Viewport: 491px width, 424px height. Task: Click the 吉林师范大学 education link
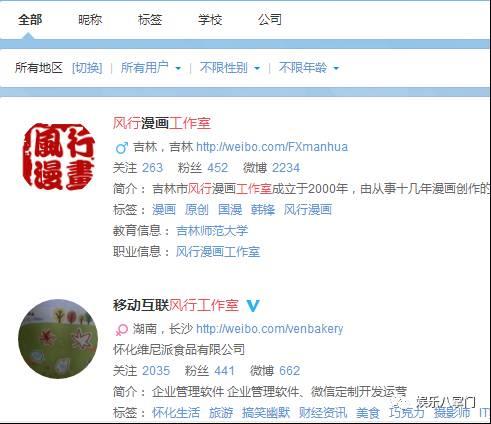(x=212, y=231)
